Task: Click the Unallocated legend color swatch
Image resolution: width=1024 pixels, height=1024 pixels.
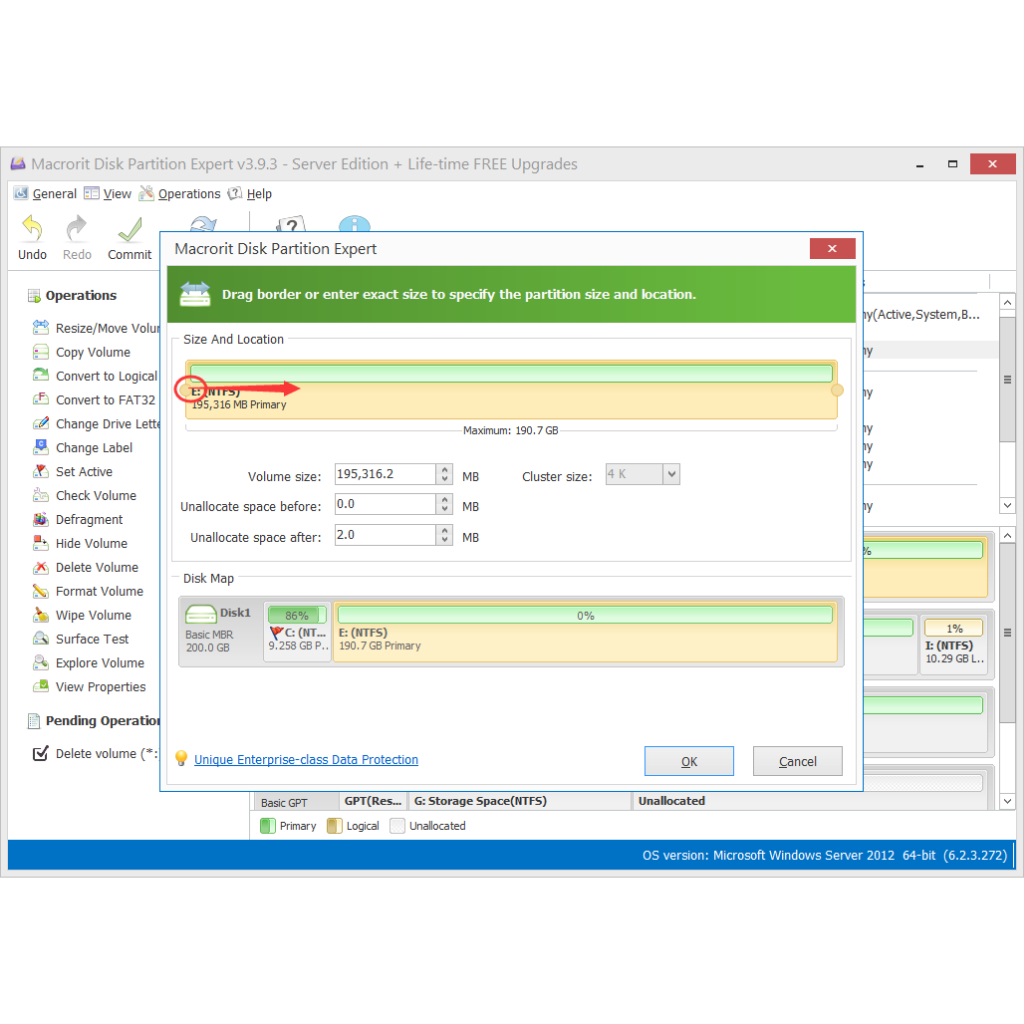Action: tap(397, 825)
